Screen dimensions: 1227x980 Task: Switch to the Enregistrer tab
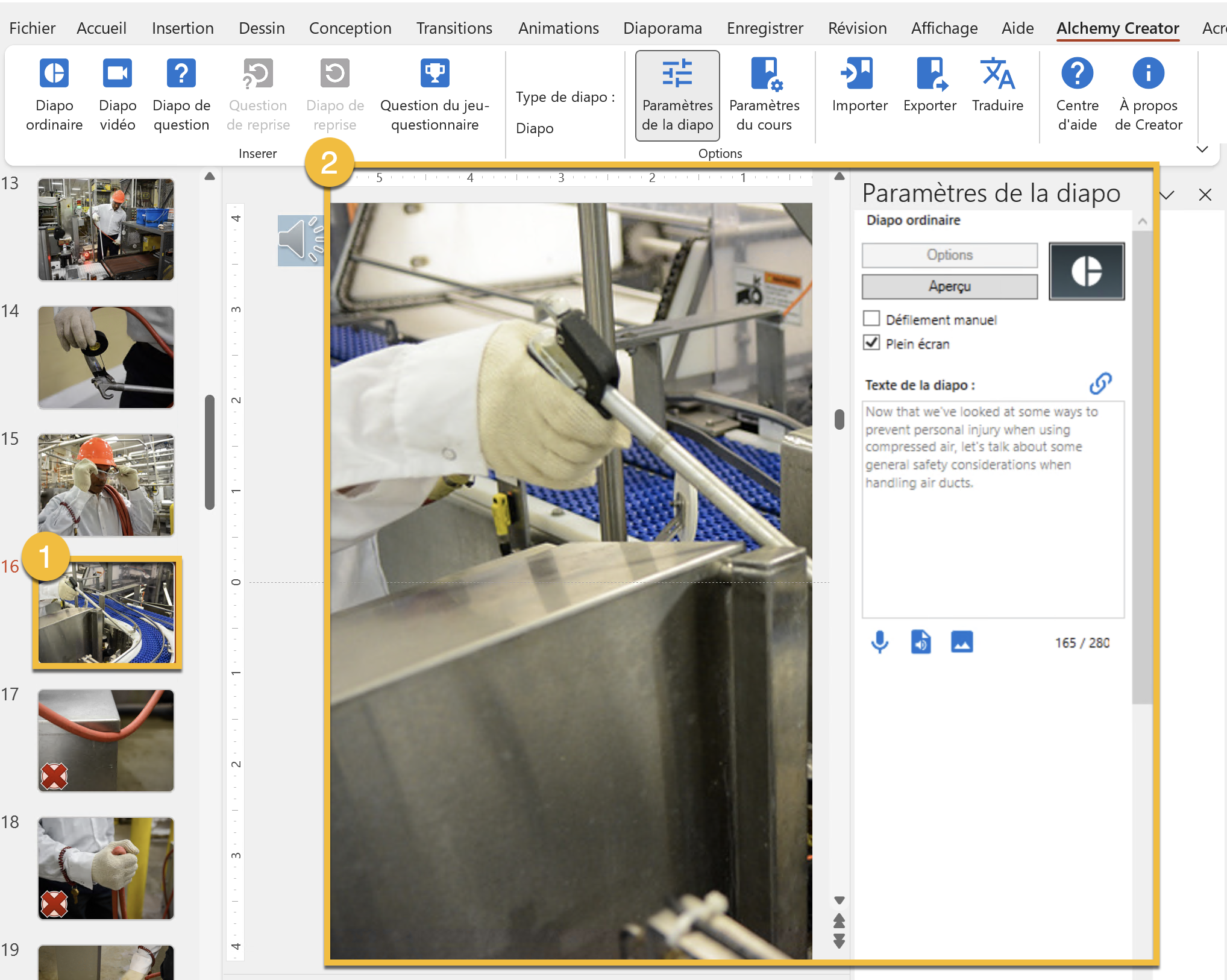(x=765, y=28)
